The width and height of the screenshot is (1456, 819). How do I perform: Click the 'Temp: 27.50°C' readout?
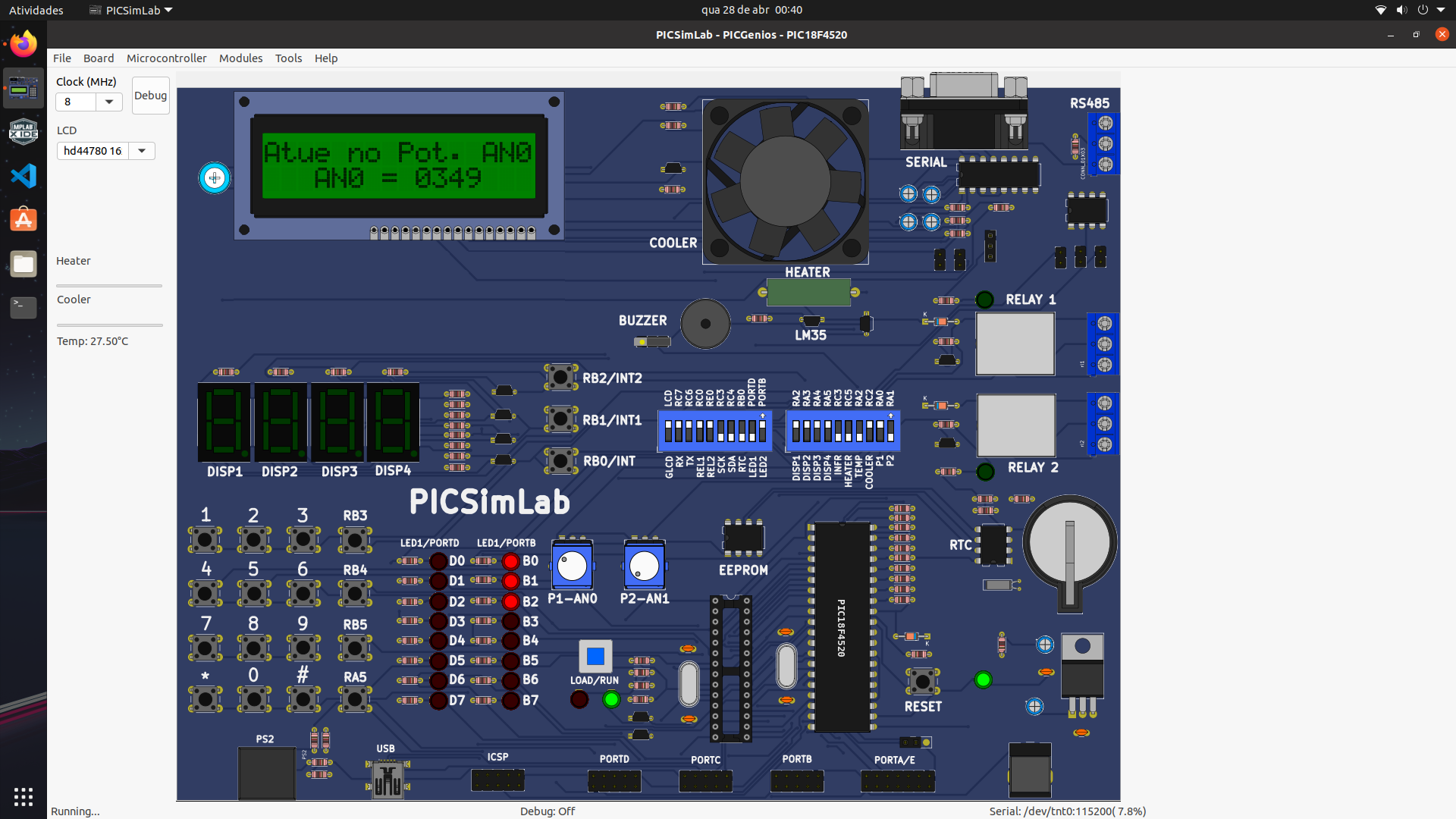click(93, 341)
